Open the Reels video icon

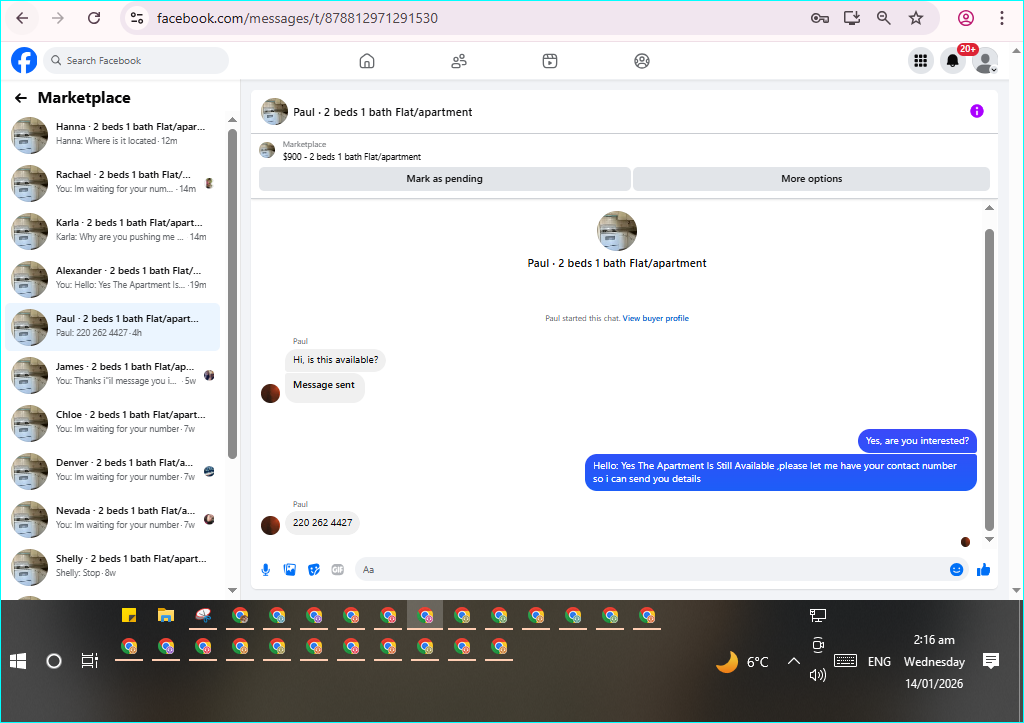click(550, 61)
